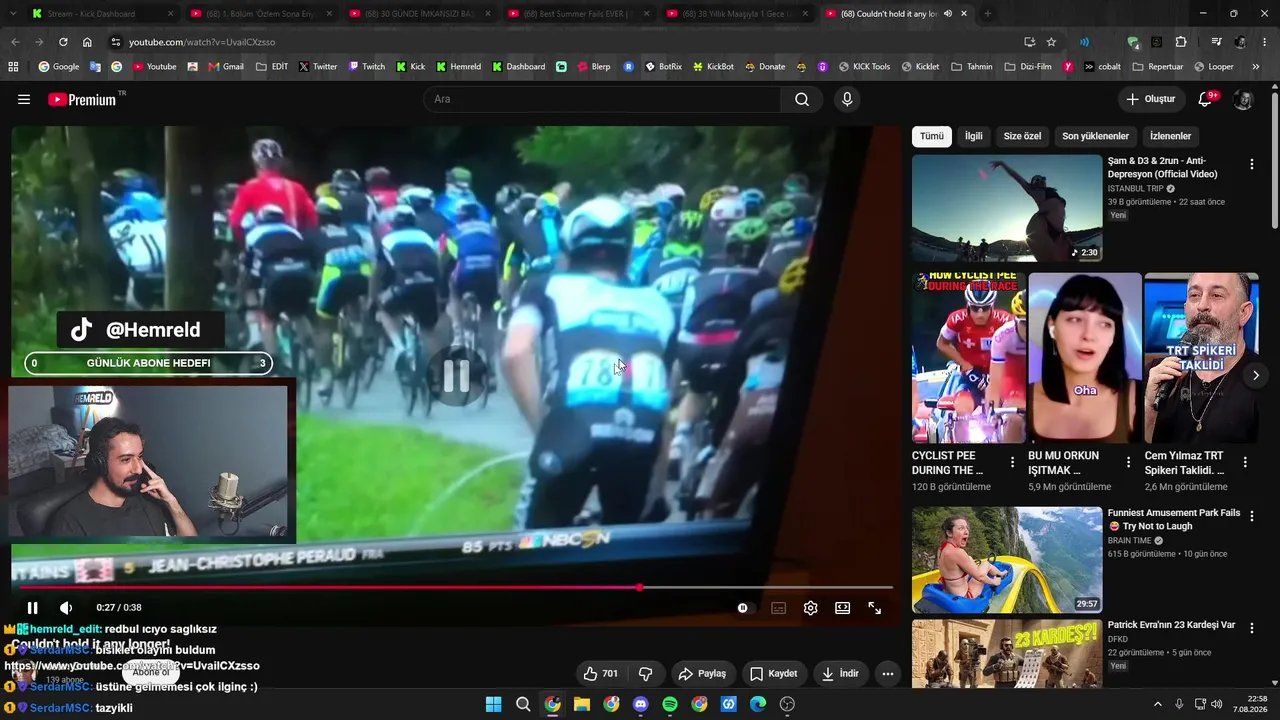Toggle subtitles in the video player
This screenshot has width=1280, height=720.
point(778,607)
